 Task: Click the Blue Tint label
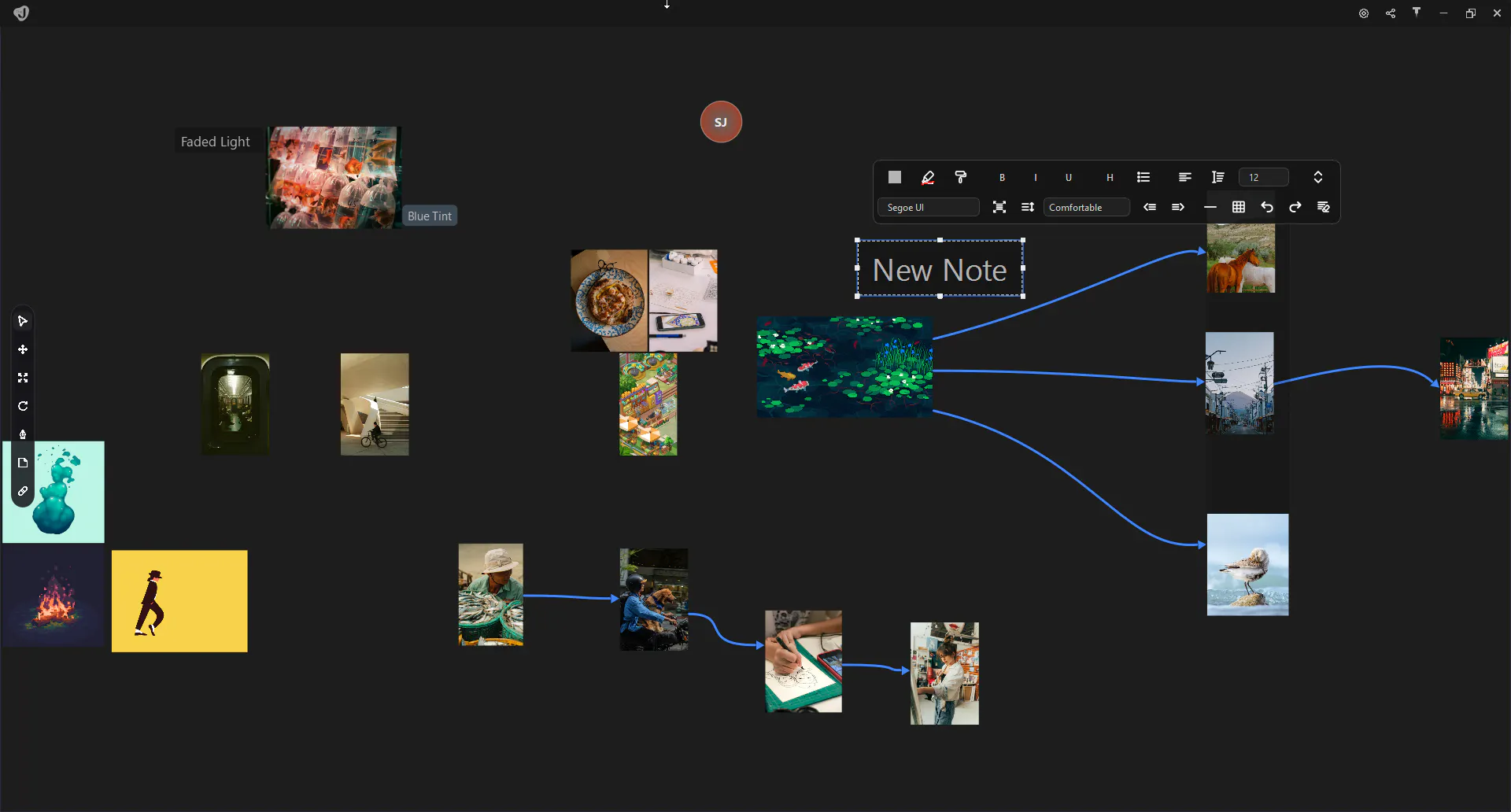pos(430,216)
